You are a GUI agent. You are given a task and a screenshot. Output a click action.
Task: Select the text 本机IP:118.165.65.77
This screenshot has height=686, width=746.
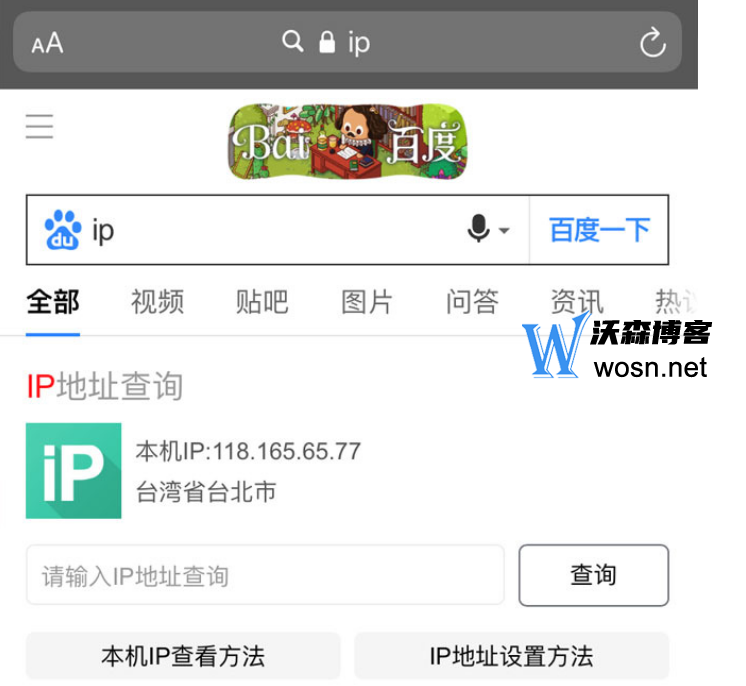(248, 451)
